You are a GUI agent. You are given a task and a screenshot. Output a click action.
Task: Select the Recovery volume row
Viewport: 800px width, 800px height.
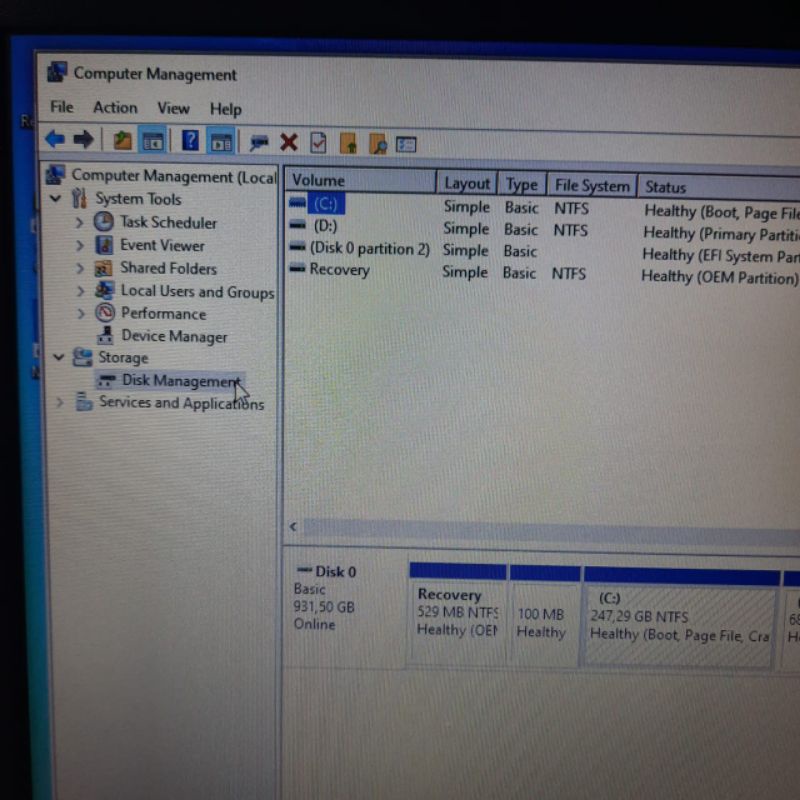339,270
